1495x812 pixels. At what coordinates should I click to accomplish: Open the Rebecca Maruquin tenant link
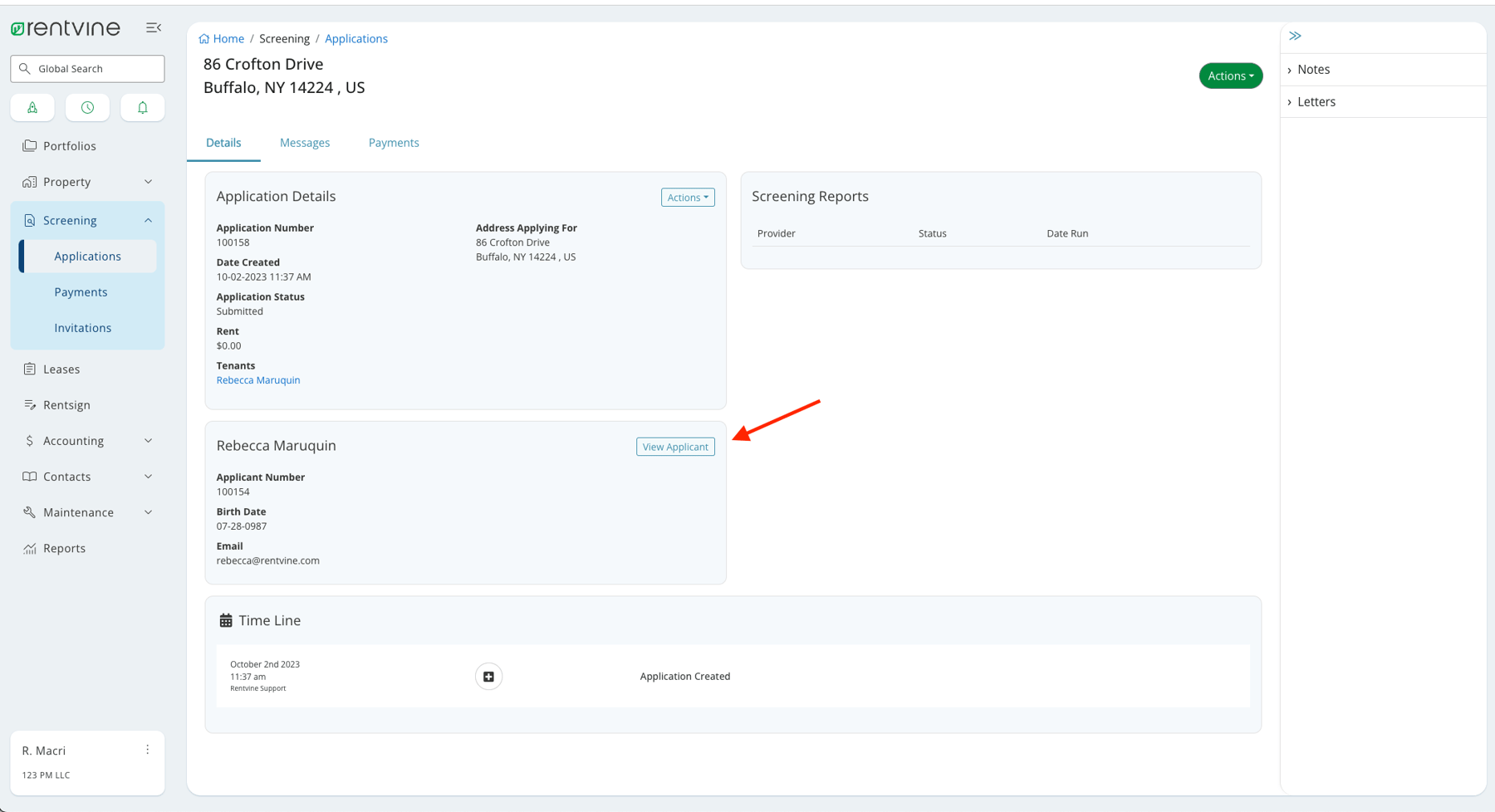(257, 379)
